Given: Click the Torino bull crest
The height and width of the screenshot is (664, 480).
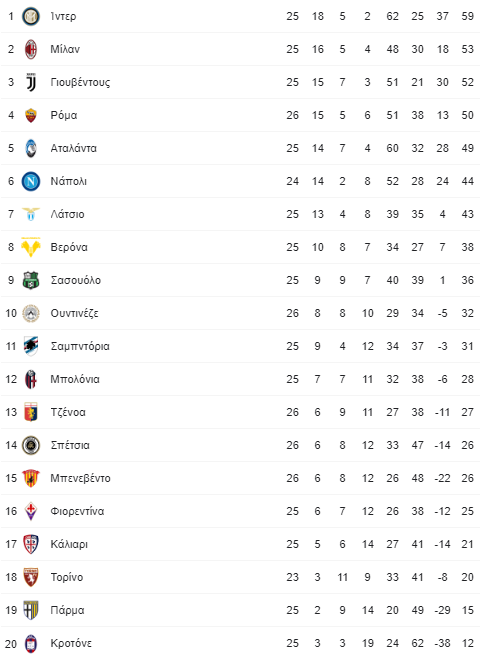Looking at the screenshot, I should click(31, 577).
